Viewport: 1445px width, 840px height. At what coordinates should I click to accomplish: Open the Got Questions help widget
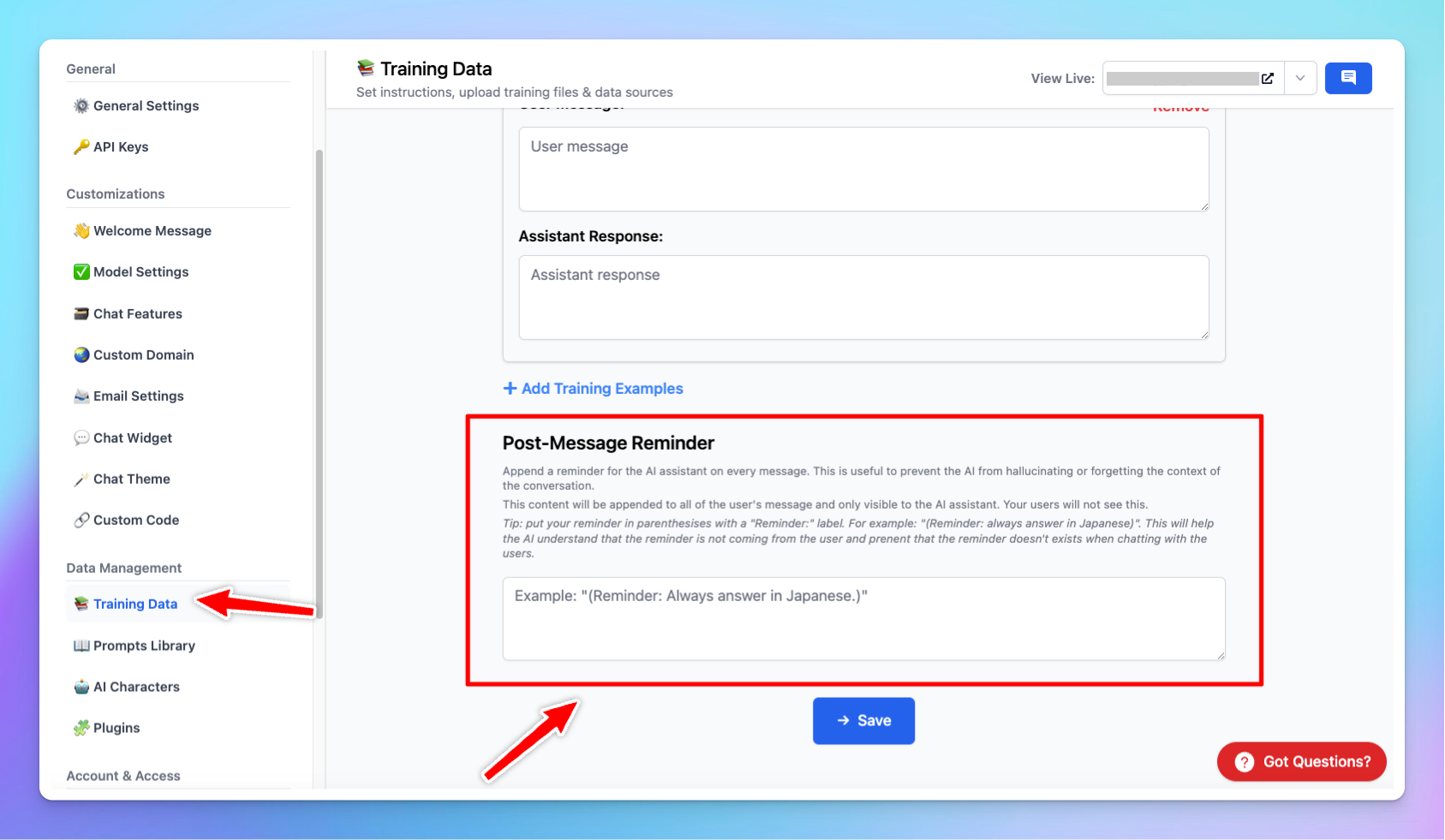click(x=1301, y=761)
